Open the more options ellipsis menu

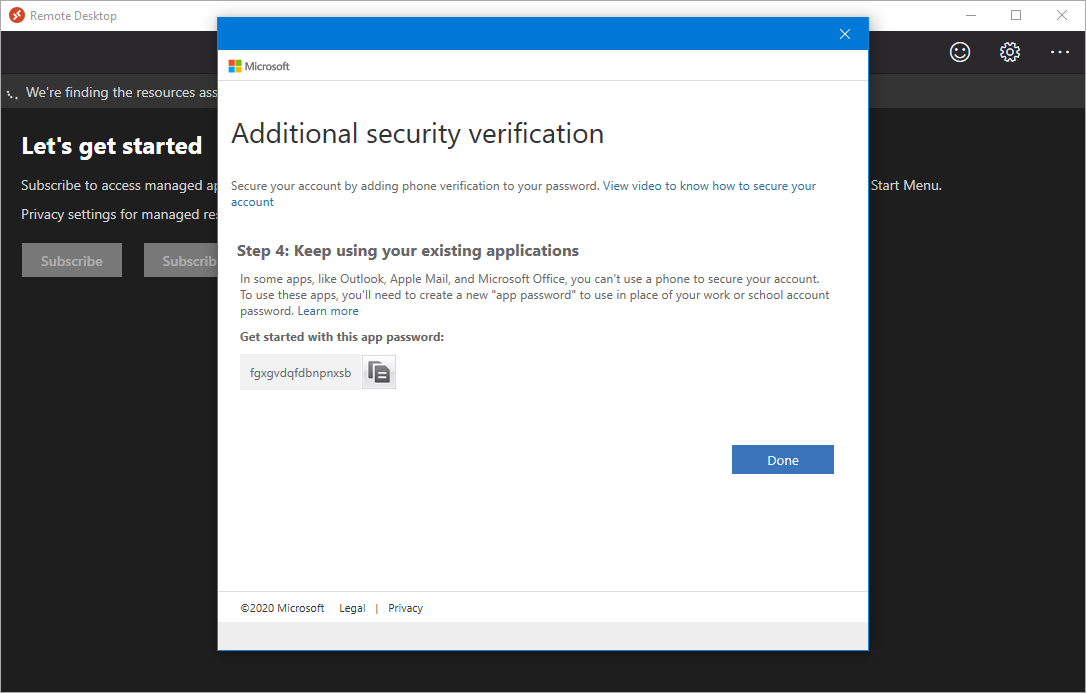pos(1059,52)
